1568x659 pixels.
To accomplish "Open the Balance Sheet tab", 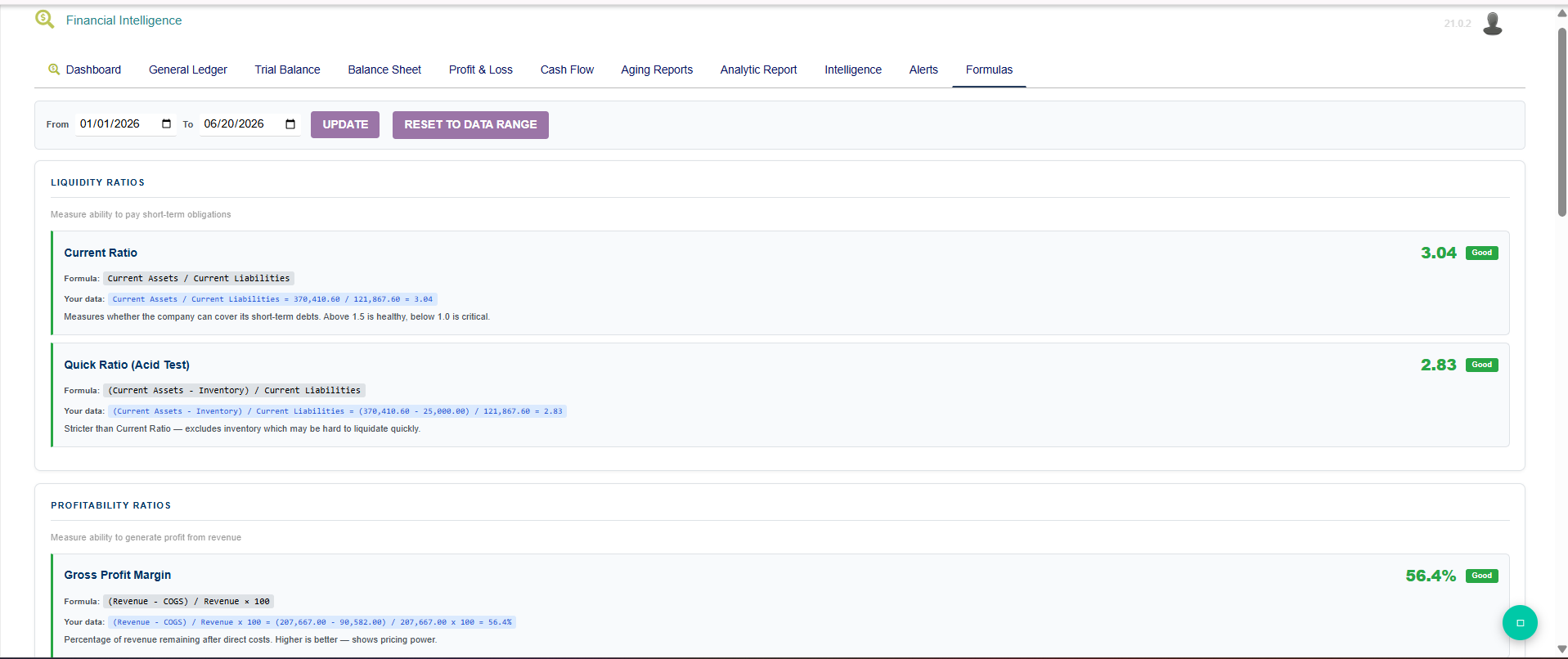I will (384, 70).
